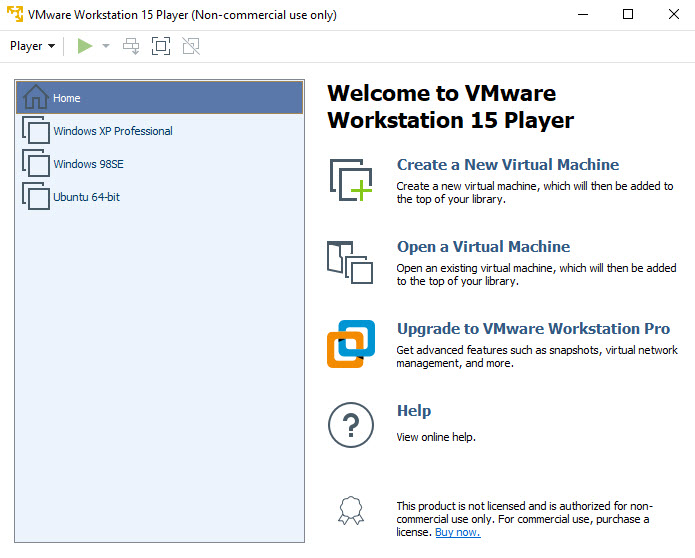Click the license ribbon badge icon
The width and height of the screenshot is (695, 558).
click(x=350, y=511)
